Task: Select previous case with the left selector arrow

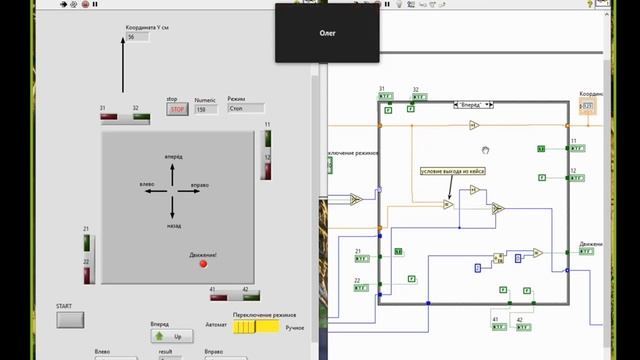Action: click(456, 105)
